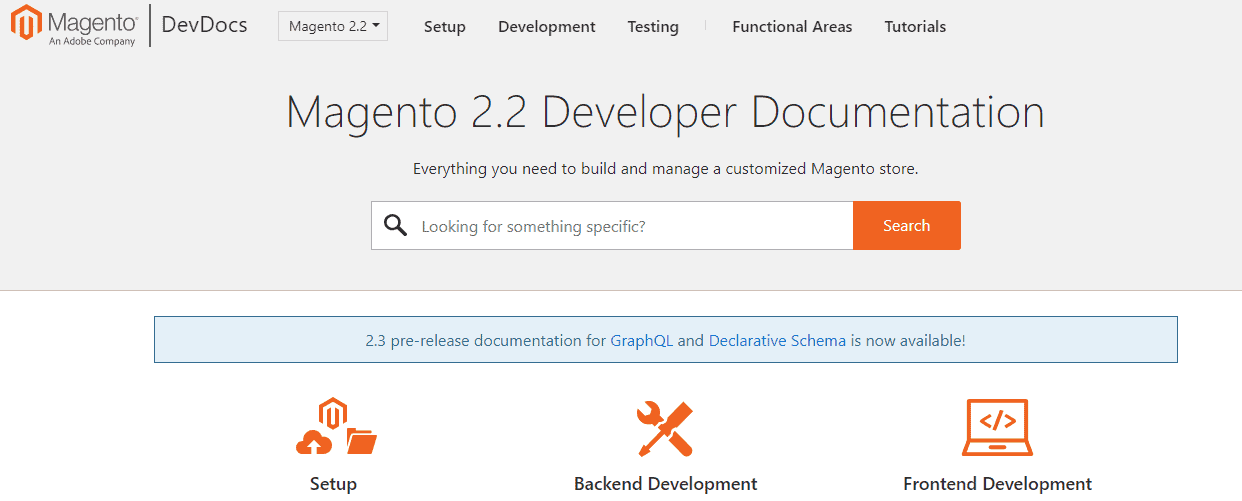This screenshot has width=1242, height=501.
Task: Click the Magento 2.2 Developer Documentation title
Action: [x=665, y=112]
